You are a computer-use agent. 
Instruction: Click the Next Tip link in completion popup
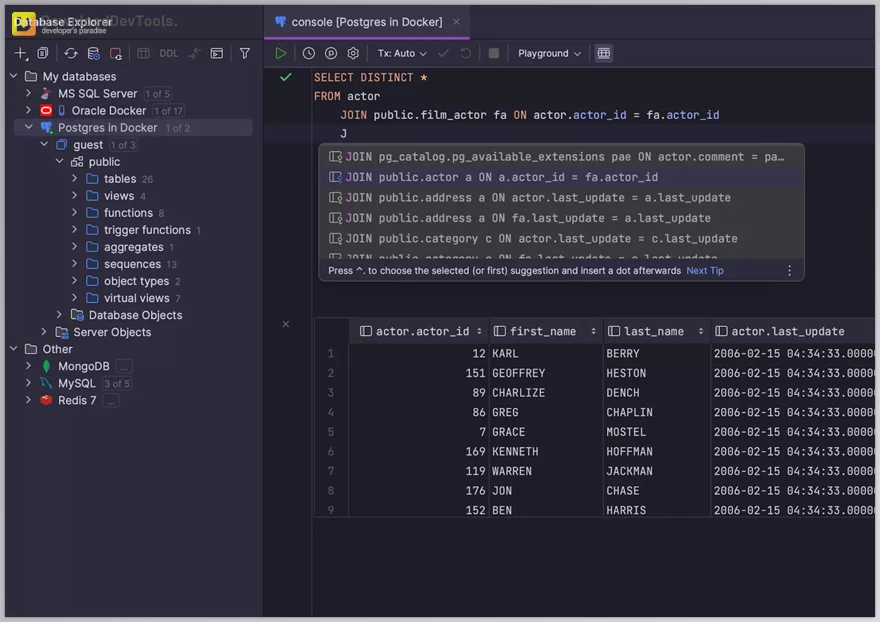[705, 271]
